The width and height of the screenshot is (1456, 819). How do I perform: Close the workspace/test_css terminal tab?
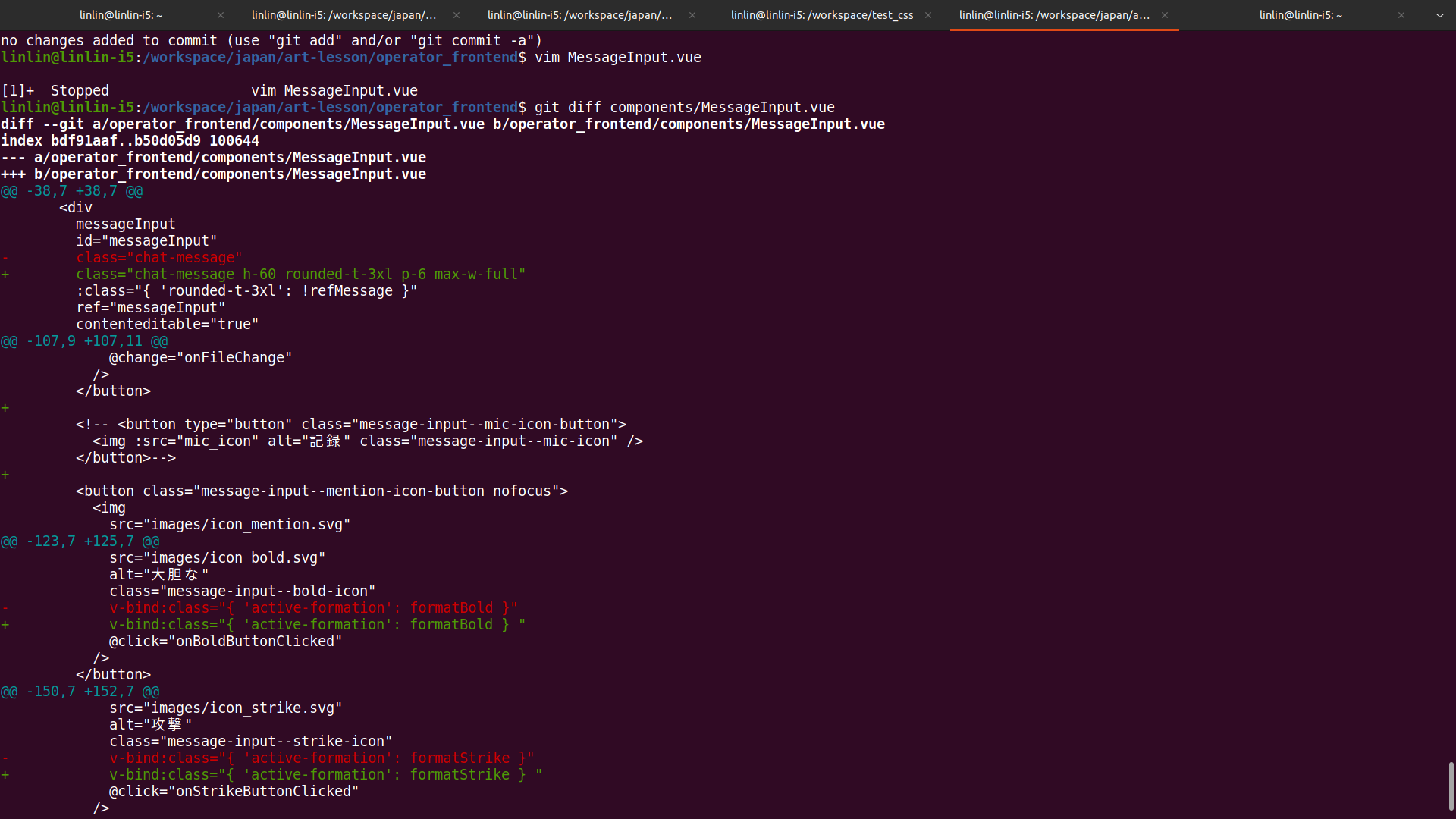(x=928, y=15)
